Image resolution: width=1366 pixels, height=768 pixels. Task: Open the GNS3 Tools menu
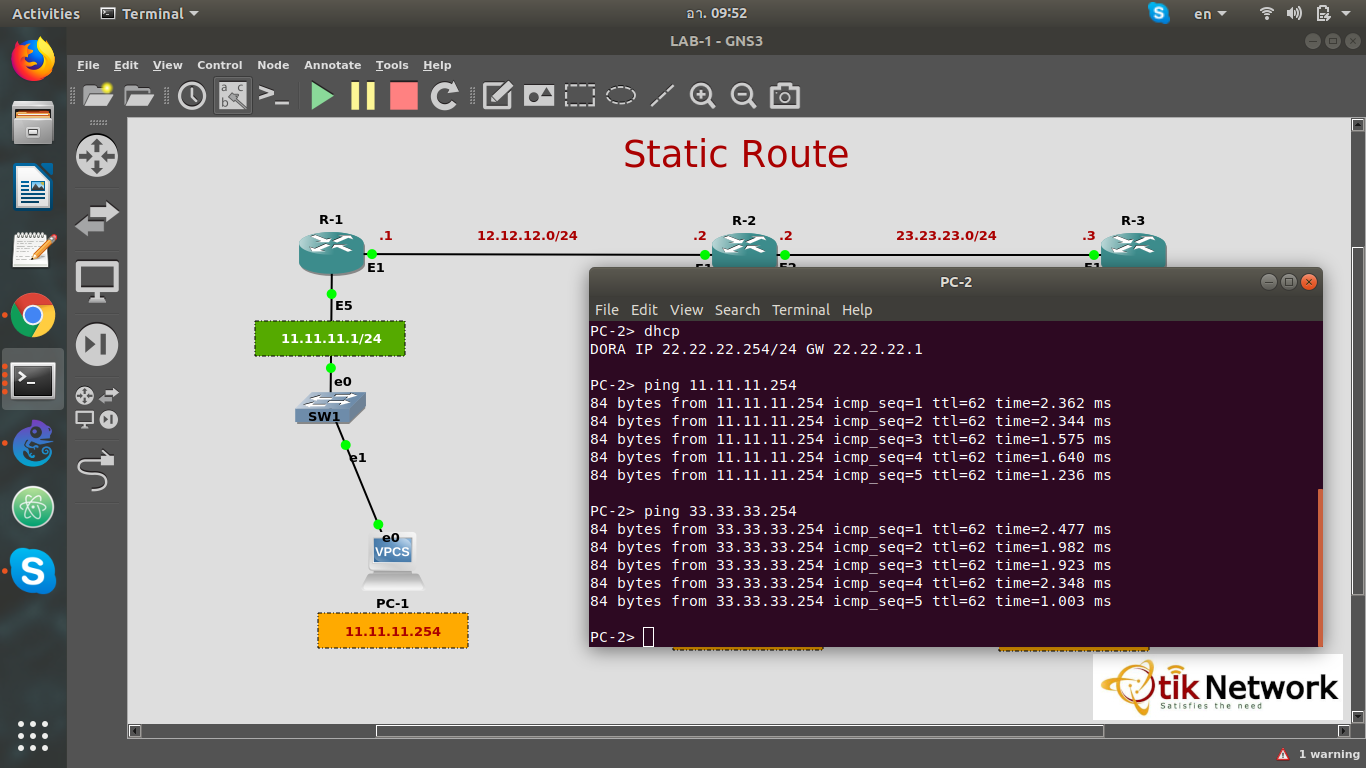click(392, 65)
